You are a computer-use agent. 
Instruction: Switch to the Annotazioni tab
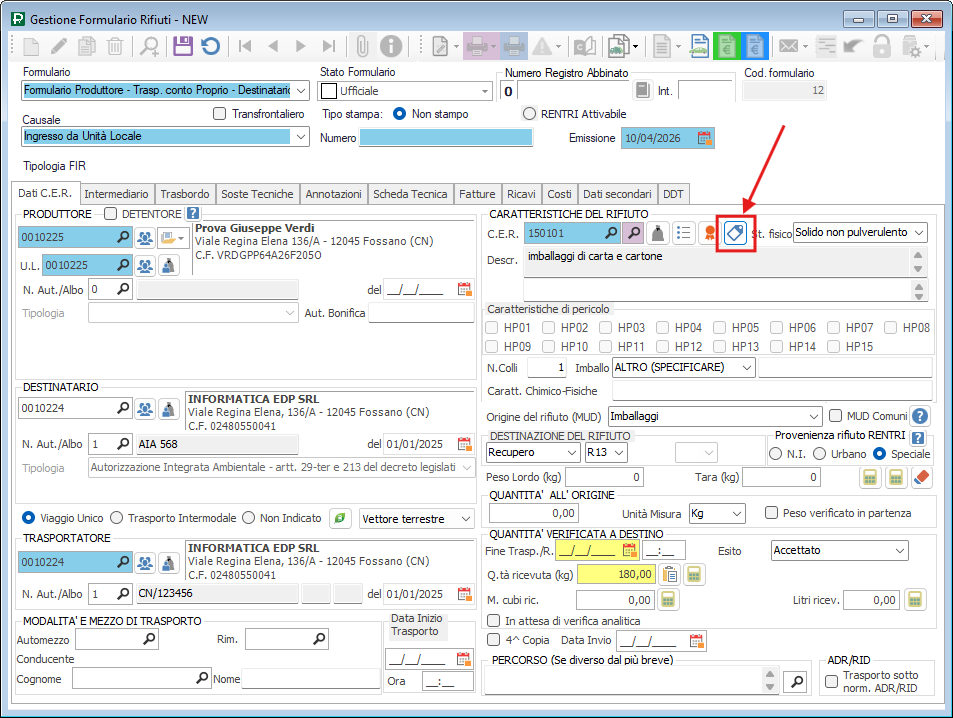point(333,194)
